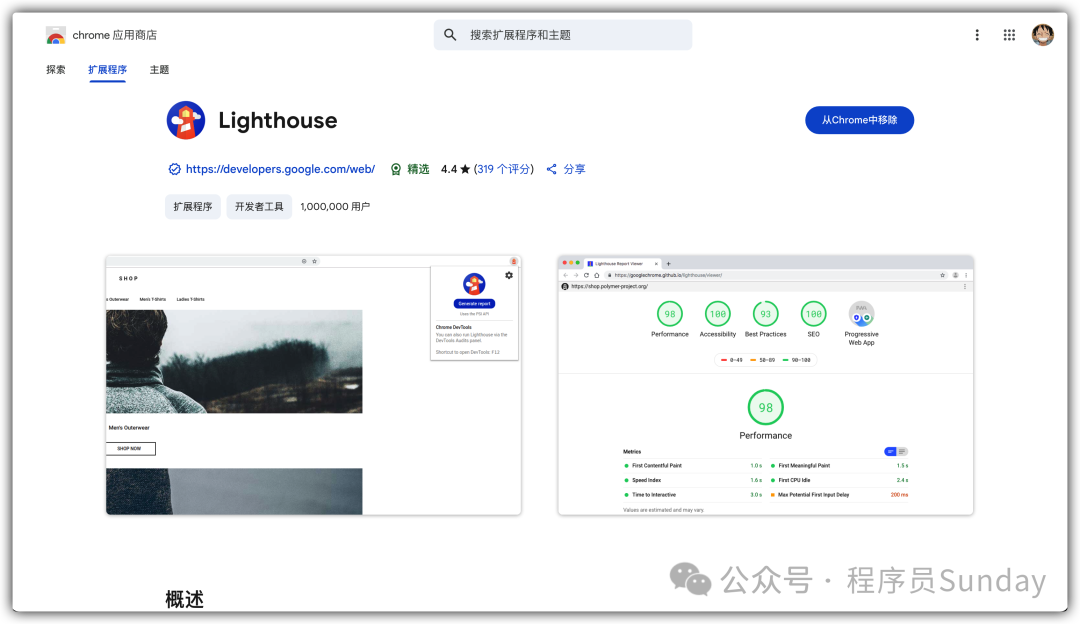Click the verified publisher badge icon

(x=174, y=169)
